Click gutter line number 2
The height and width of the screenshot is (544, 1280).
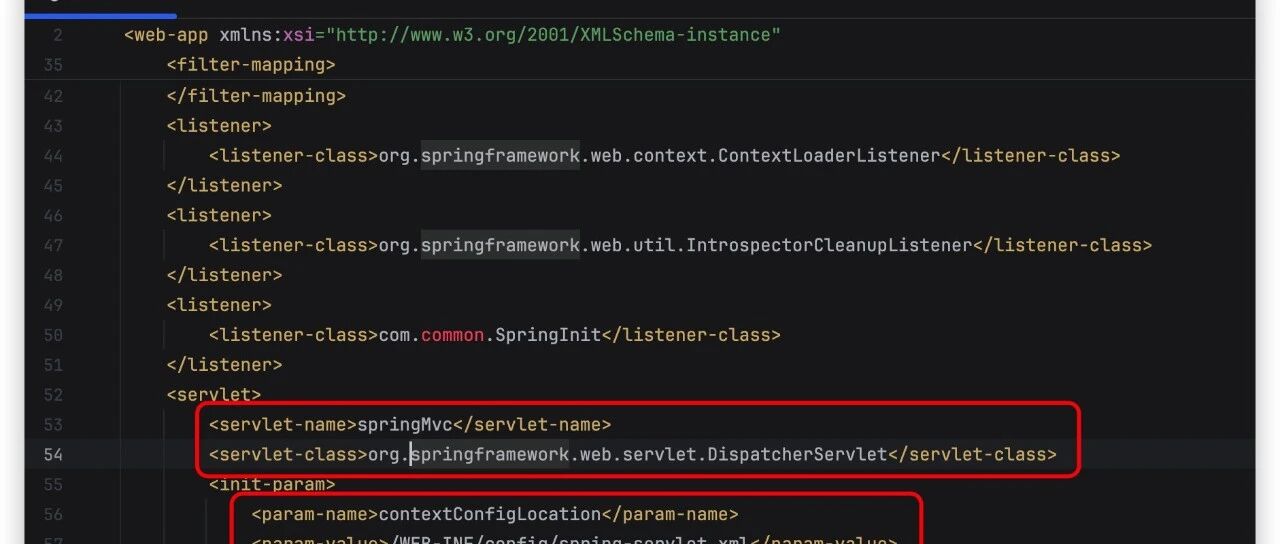pos(57,35)
